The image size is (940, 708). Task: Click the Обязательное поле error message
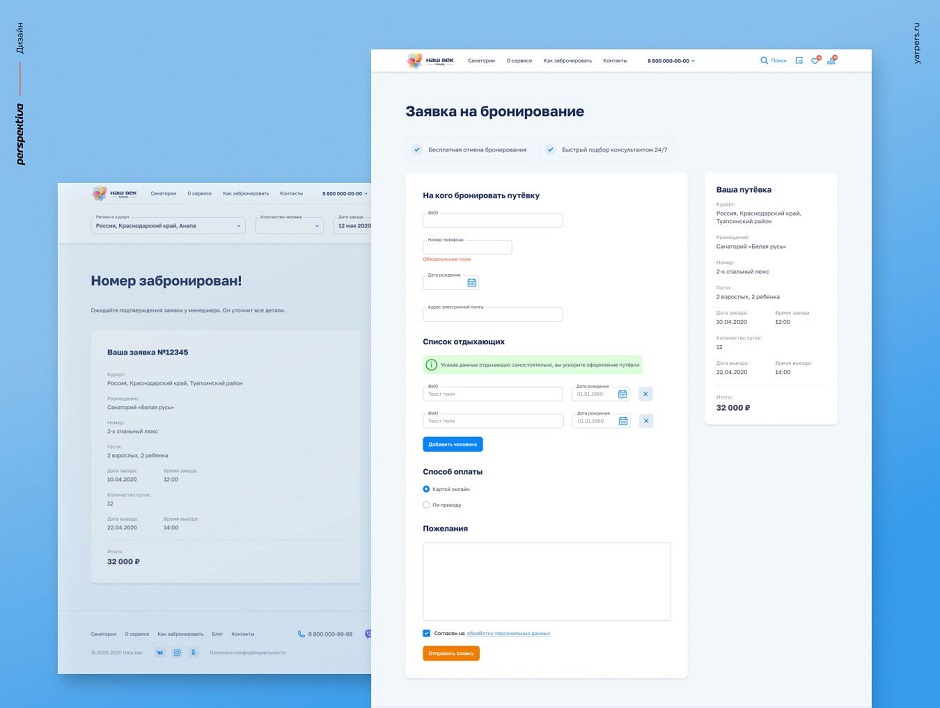point(447,260)
